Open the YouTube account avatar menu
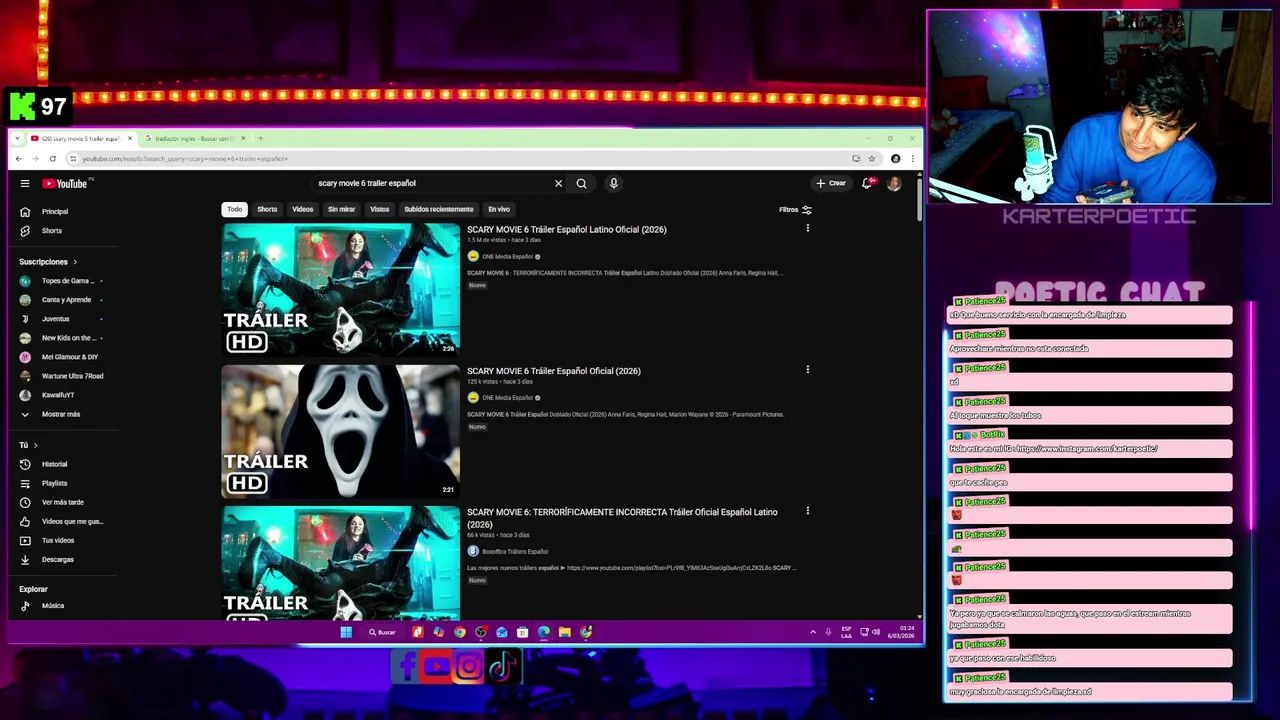This screenshot has height=720, width=1280. (894, 183)
